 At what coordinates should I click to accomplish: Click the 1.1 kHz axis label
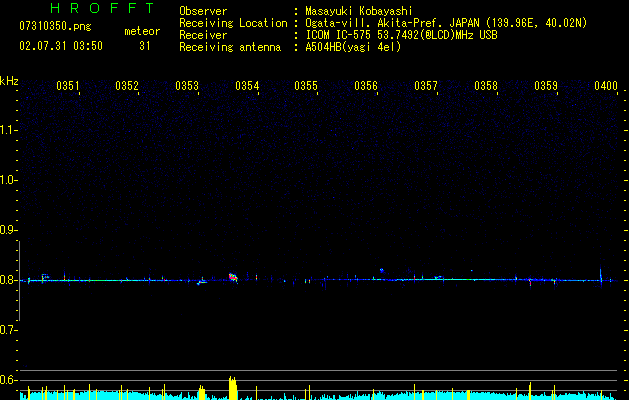(7, 130)
